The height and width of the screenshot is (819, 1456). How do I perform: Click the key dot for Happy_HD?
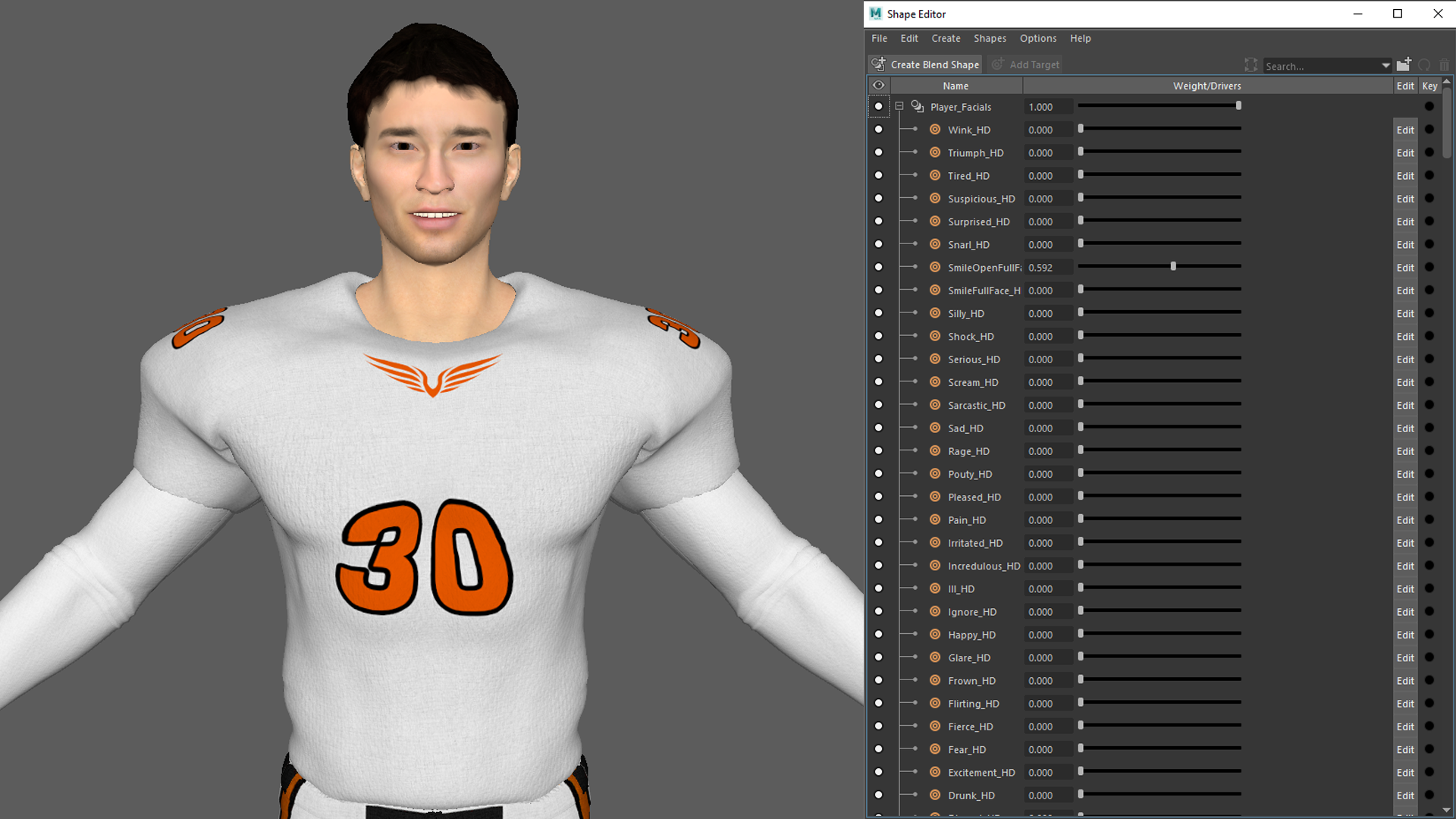pyautogui.click(x=1429, y=635)
